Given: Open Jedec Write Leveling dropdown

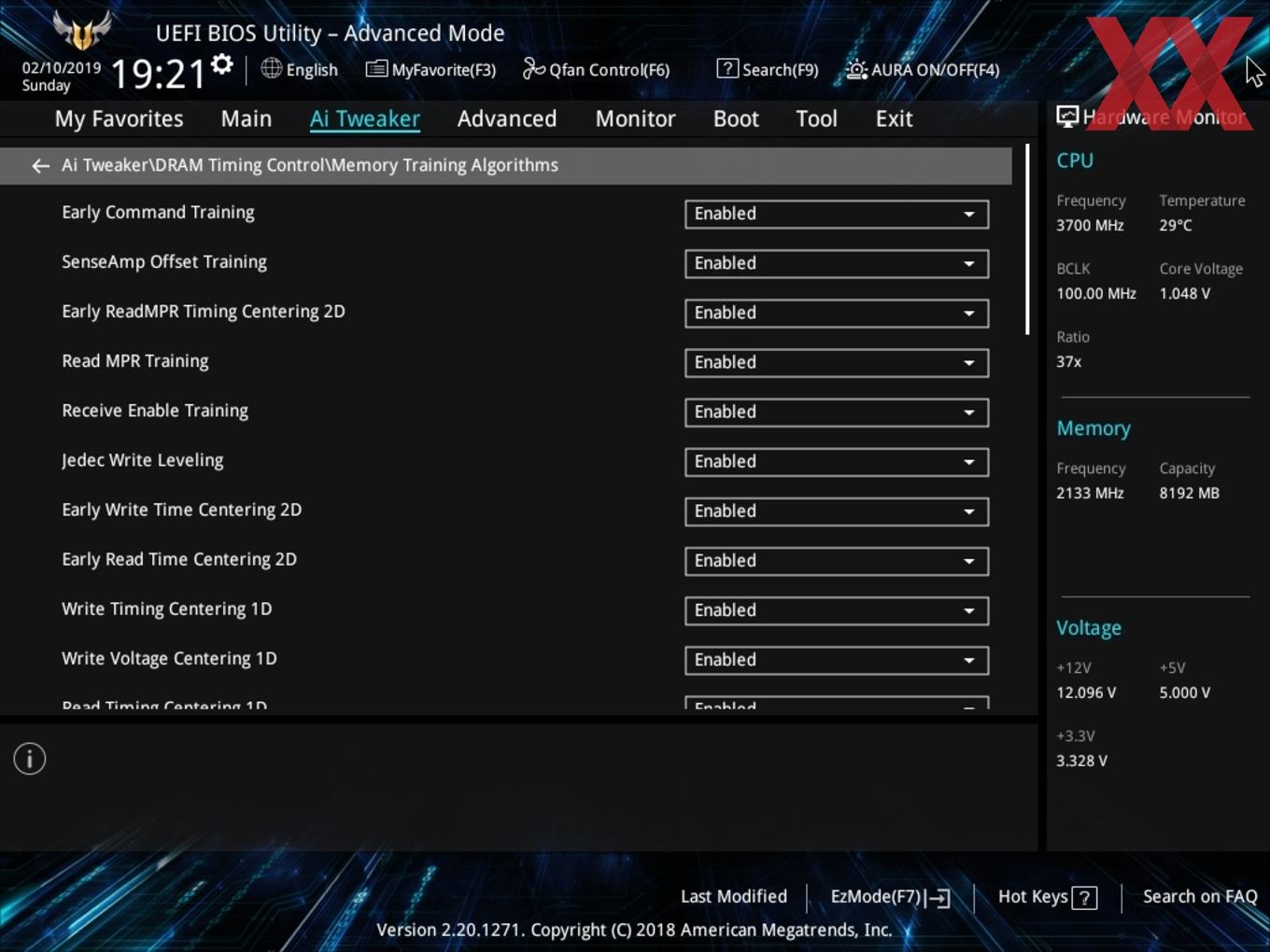Looking at the screenshot, I should pyautogui.click(x=837, y=461).
